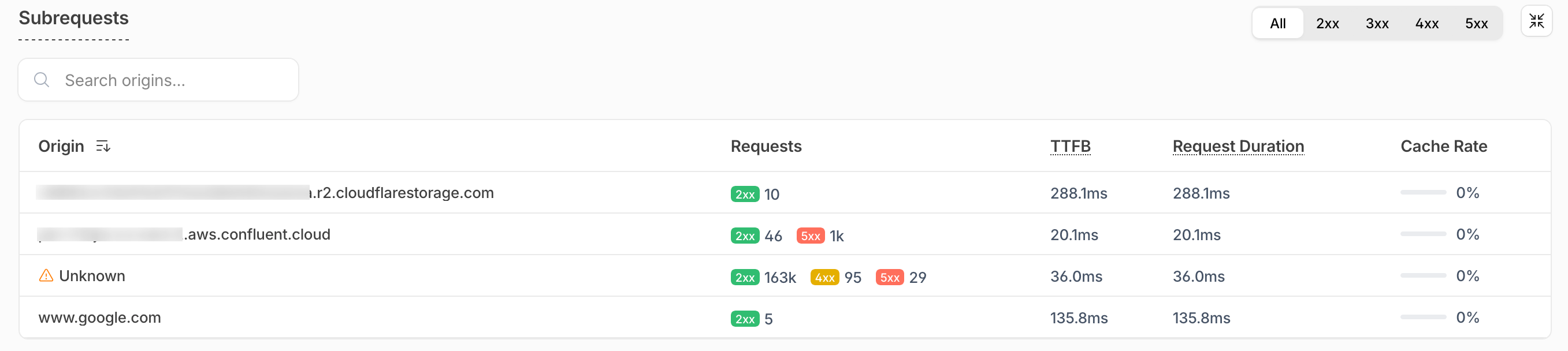Show only 5xx subrequests

[x=1476, y=23]
